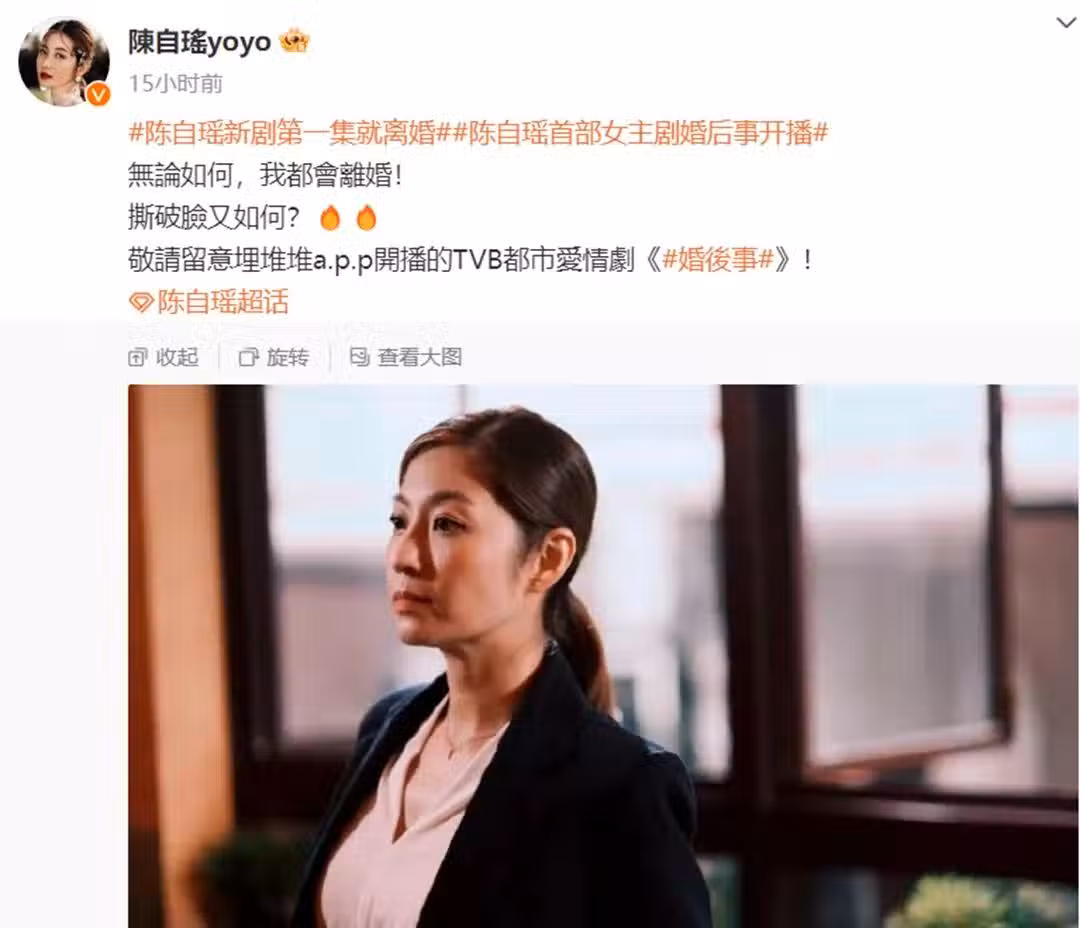Image resolution: width=1080 pixels, height=928 pixels.
Task: Click the second flame emoji
Action: click(366, 218)
